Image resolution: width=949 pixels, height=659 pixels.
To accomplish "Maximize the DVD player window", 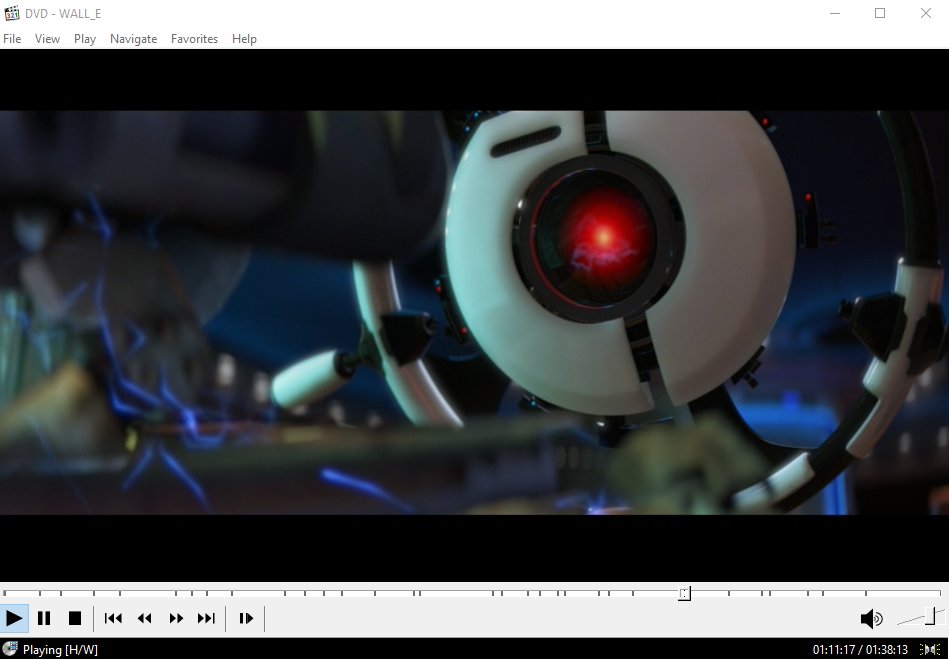I will (880, 13).
